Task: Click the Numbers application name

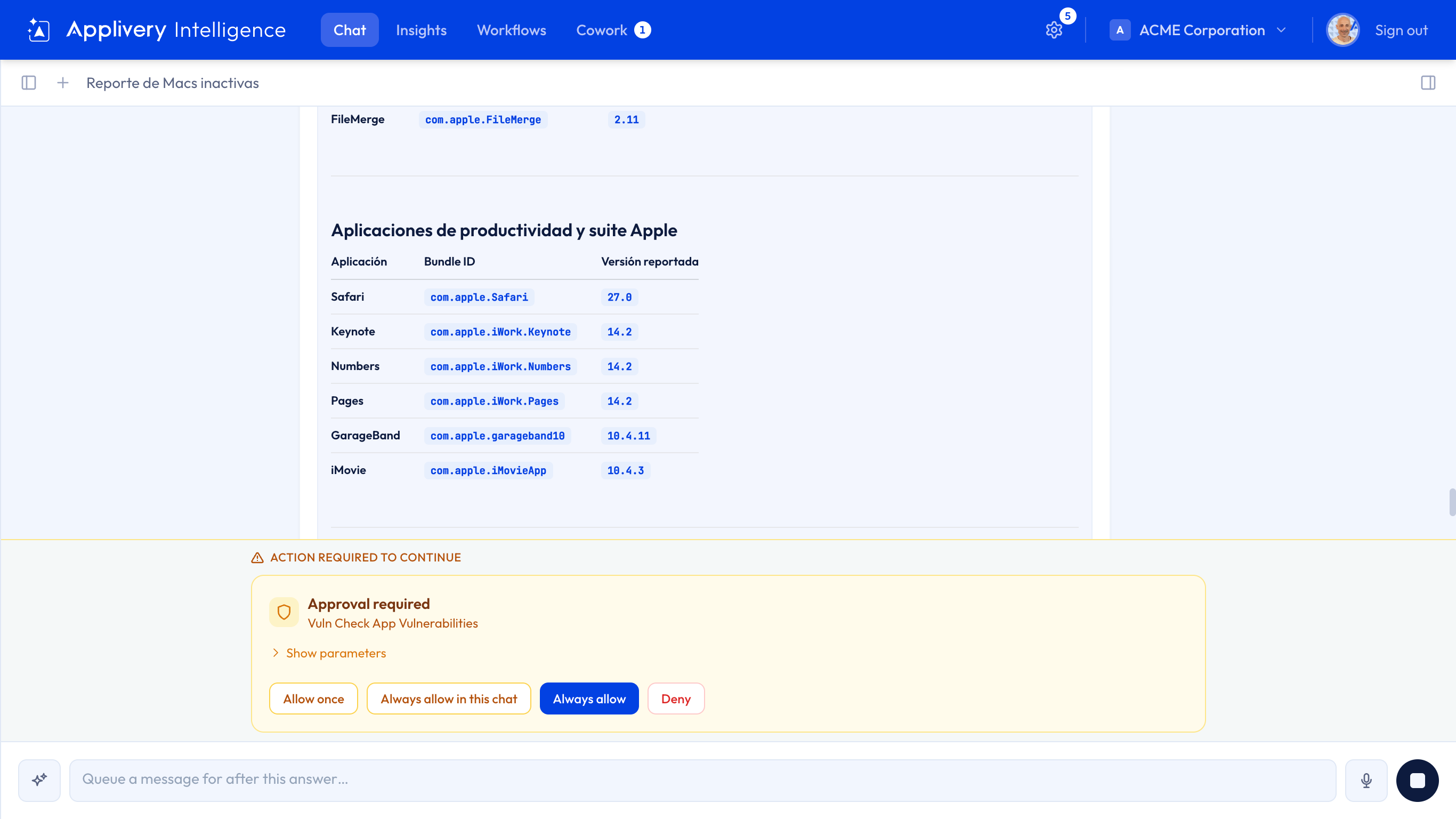Action: (355, 366)
